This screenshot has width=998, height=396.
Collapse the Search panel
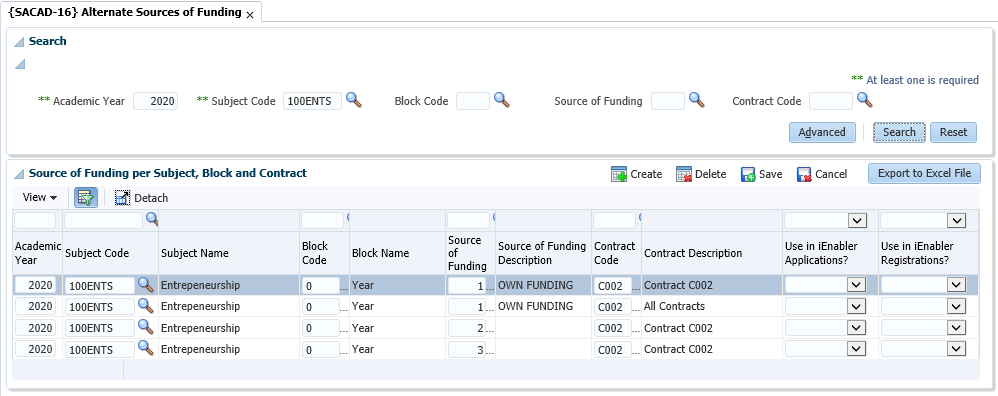tap(18, 42)
